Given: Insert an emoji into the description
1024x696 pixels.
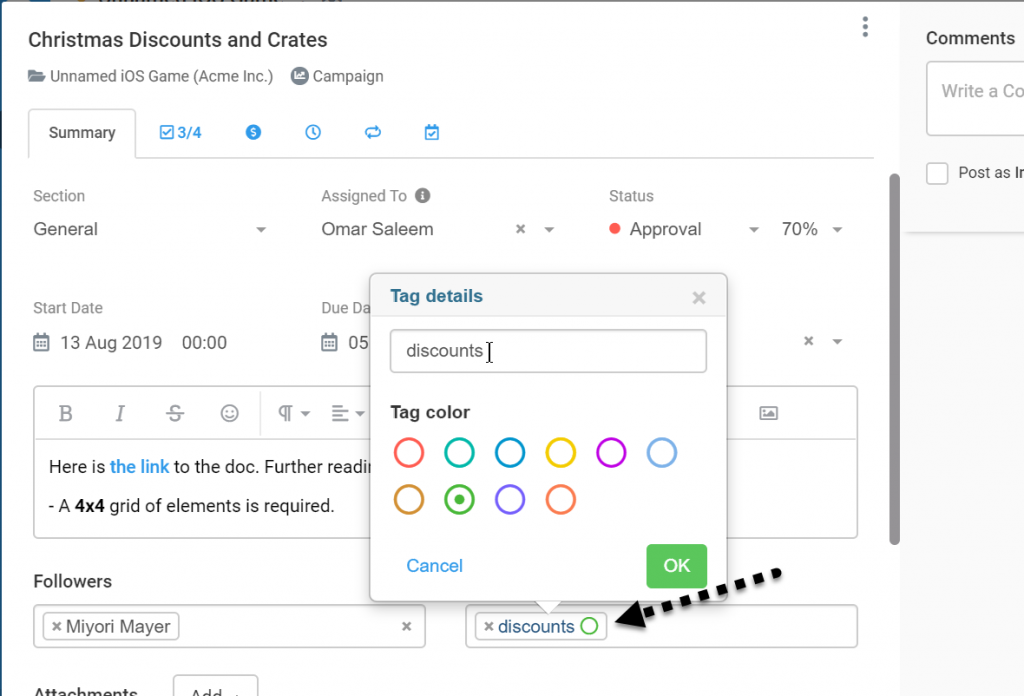Looking at the screenshot, I should [x=230, y=413].
